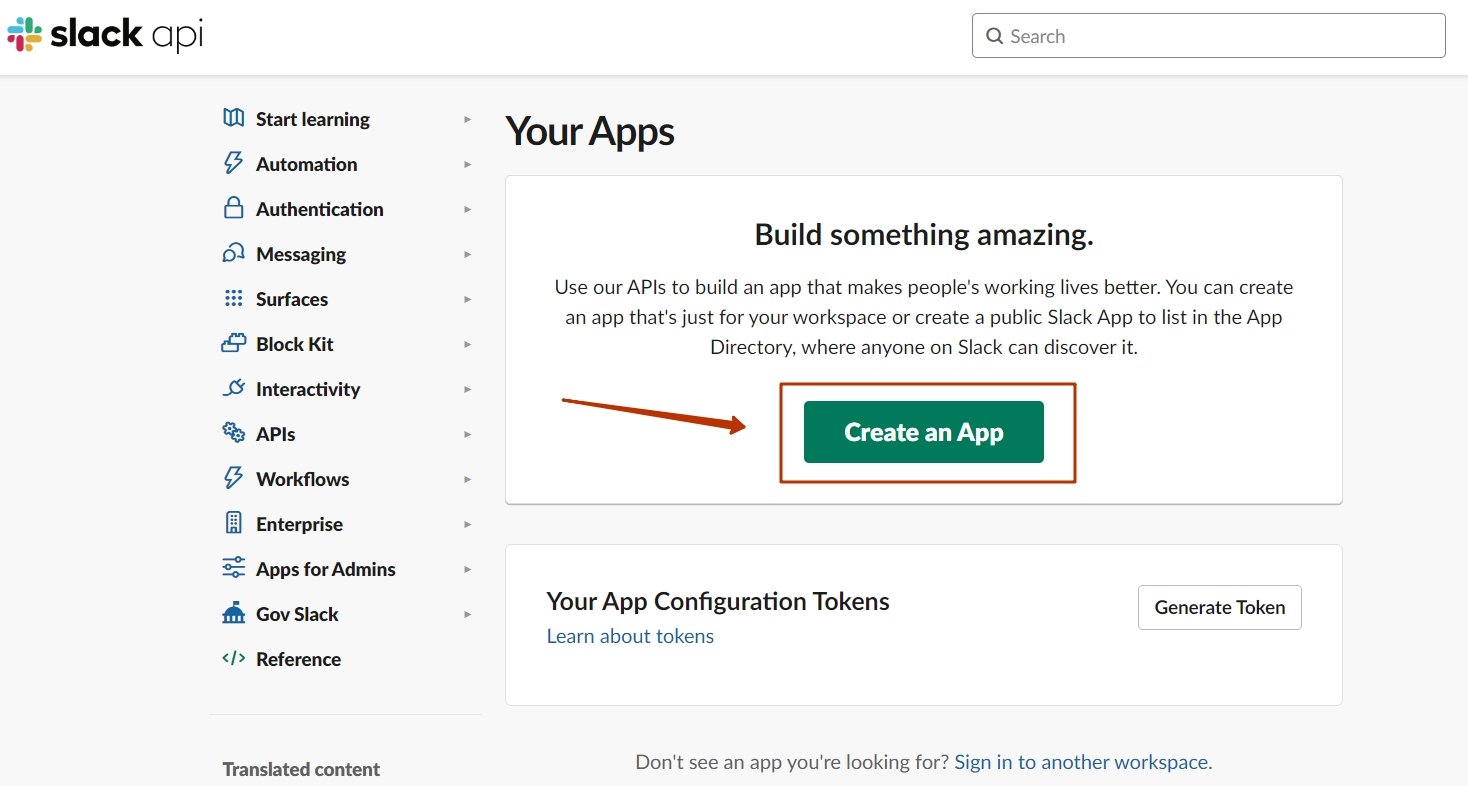Follow the Learn about tokens link

click(x=630, y=636)
